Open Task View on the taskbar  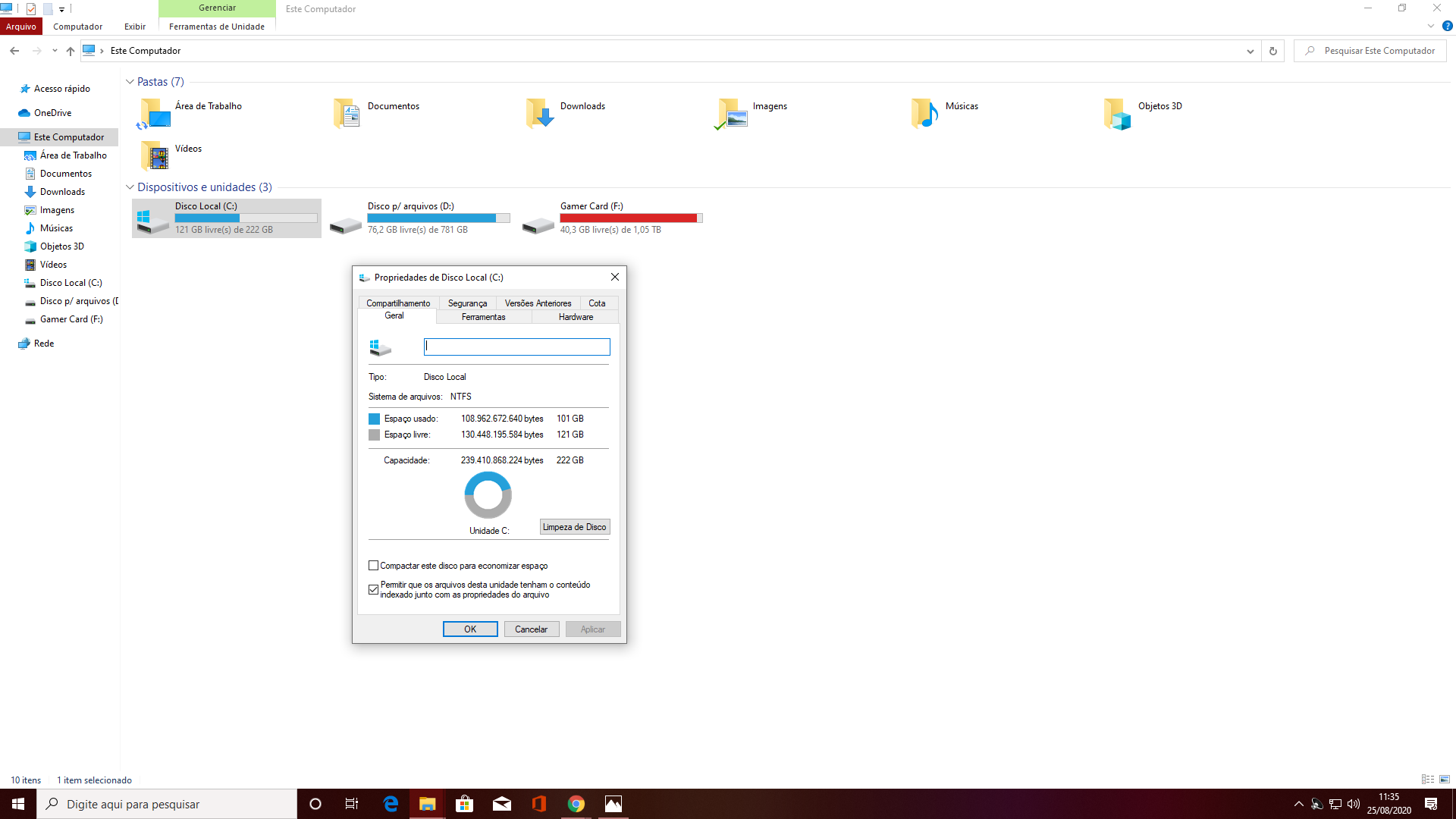click(x=352, y=804)
